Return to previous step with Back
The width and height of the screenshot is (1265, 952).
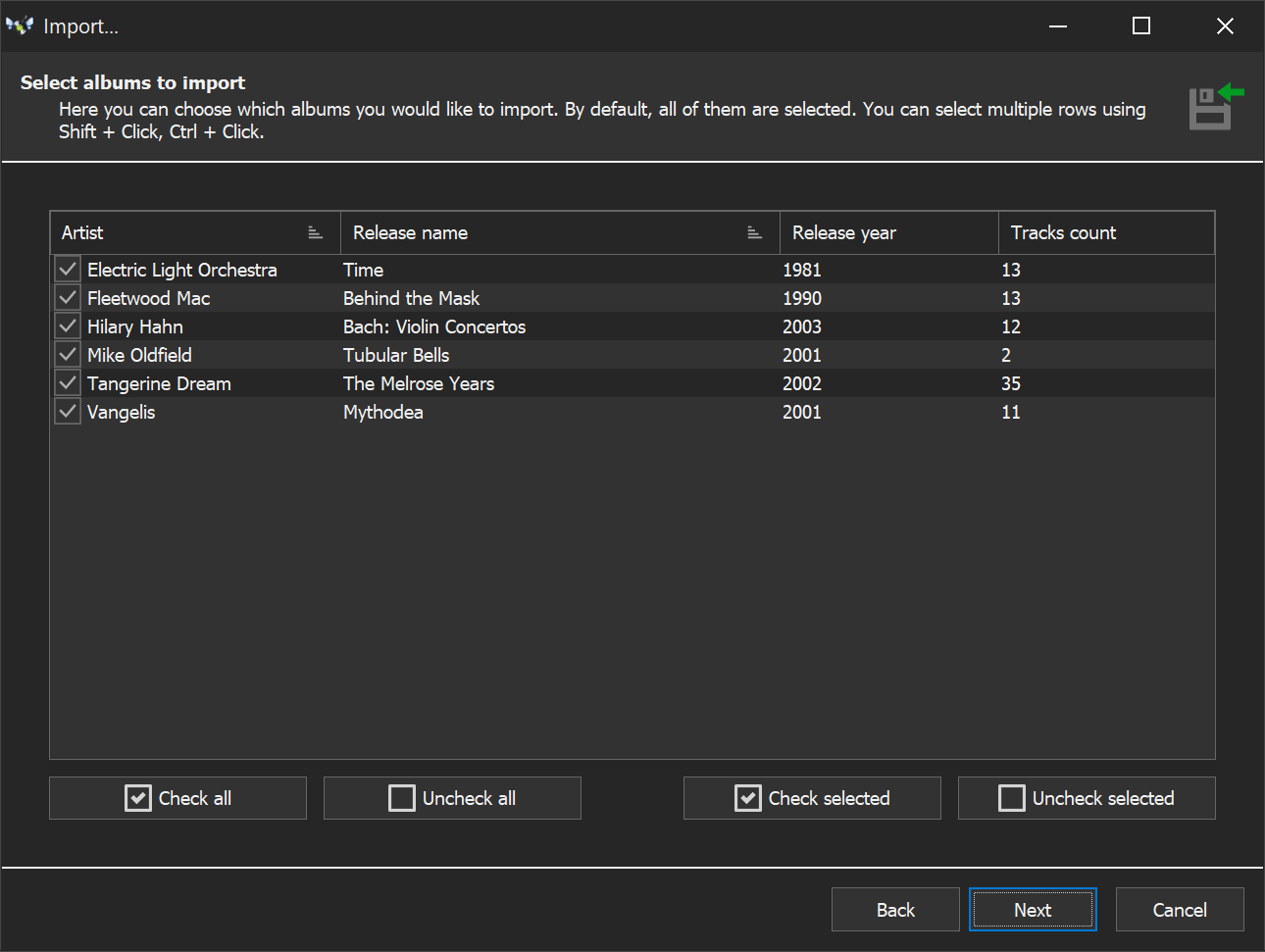click(x=895, y=910)
